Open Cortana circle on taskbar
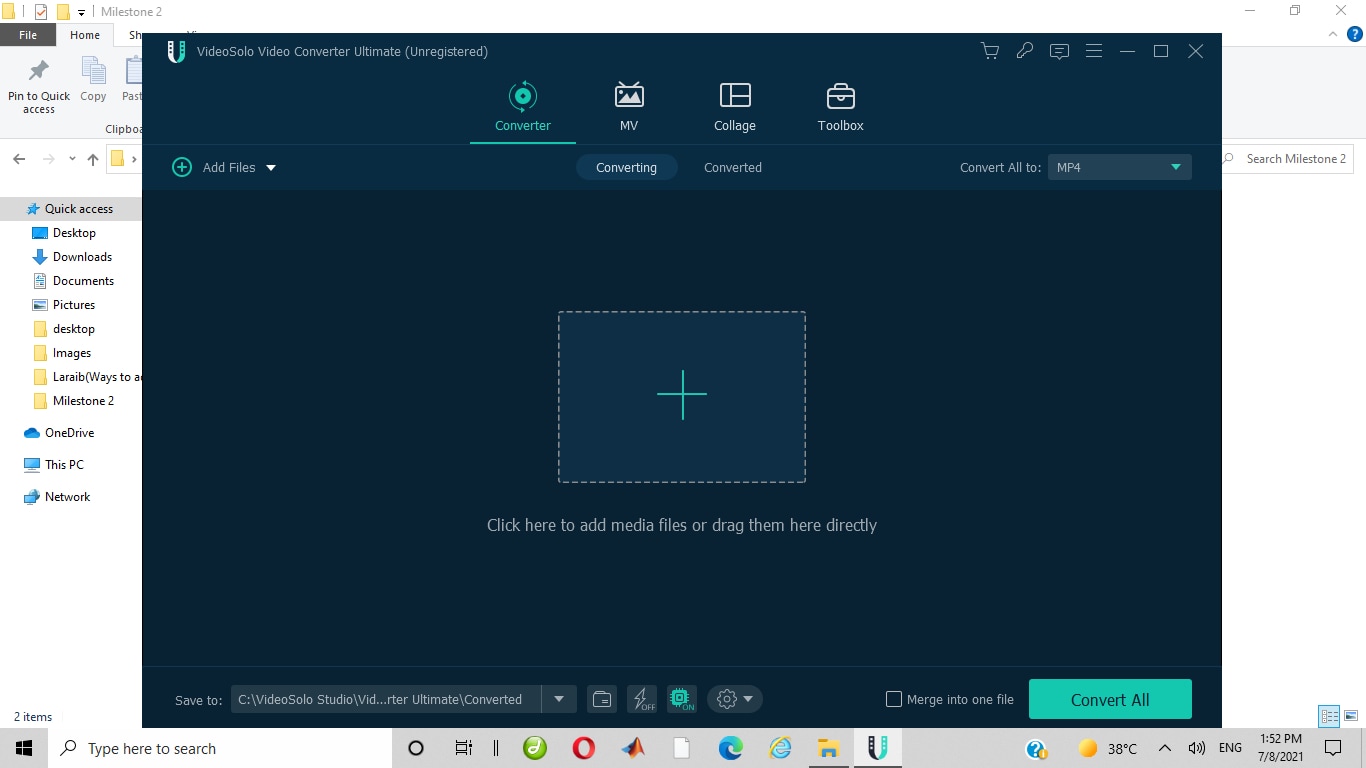The image size is (1366, 768). point(416,748)
